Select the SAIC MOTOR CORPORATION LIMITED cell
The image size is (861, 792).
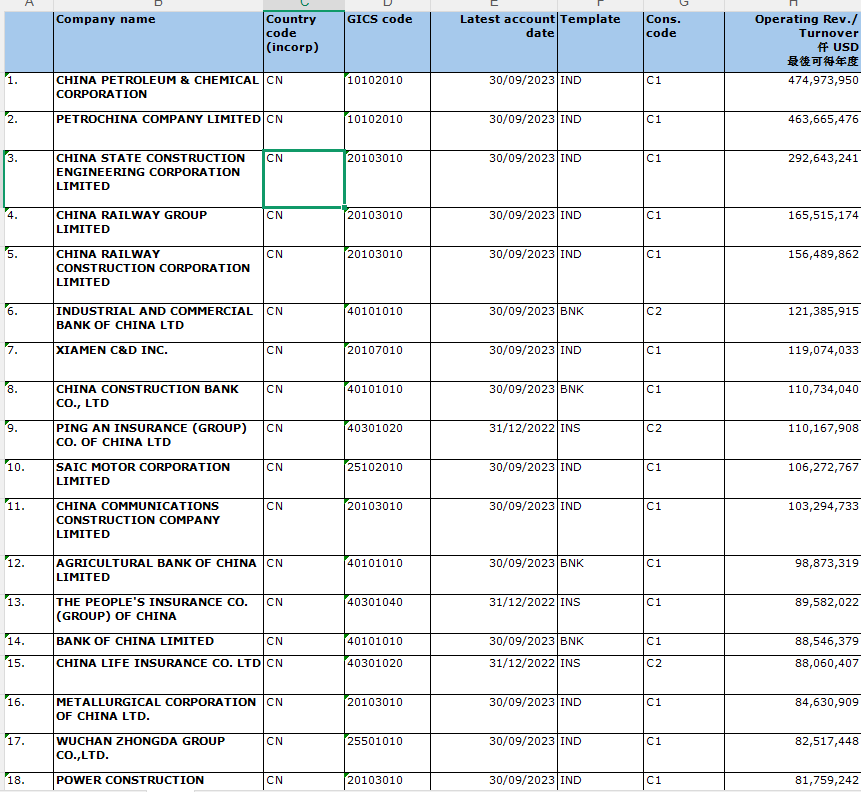point(158,474)
